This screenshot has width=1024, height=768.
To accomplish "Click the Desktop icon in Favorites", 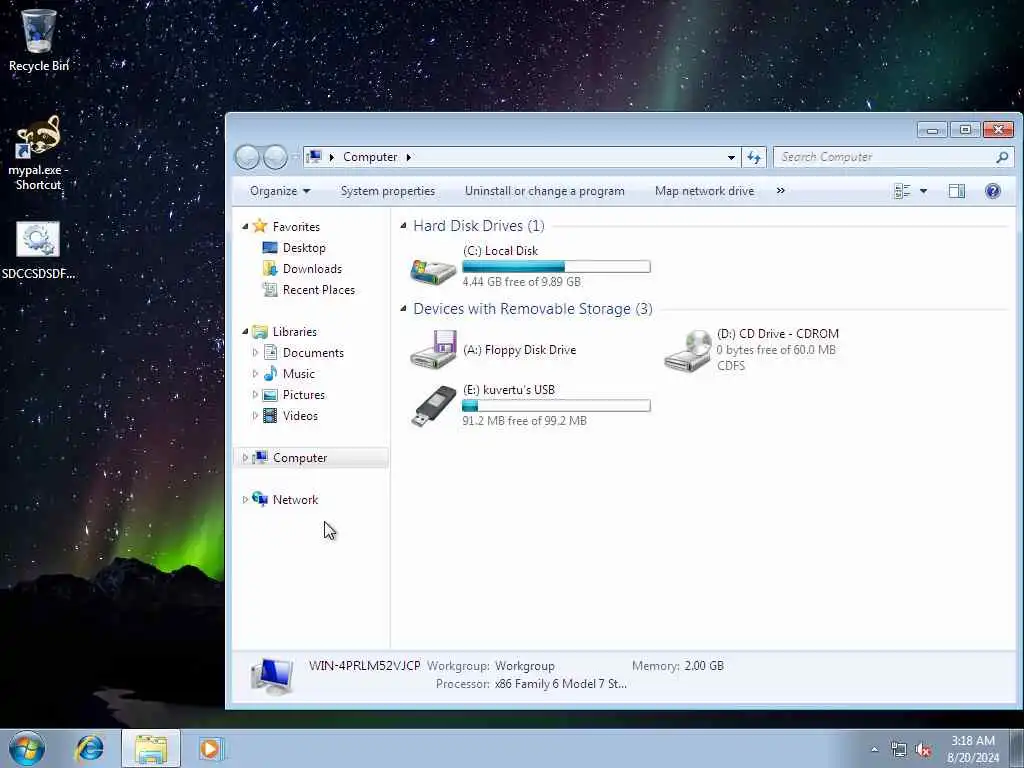I will (269, 248).
